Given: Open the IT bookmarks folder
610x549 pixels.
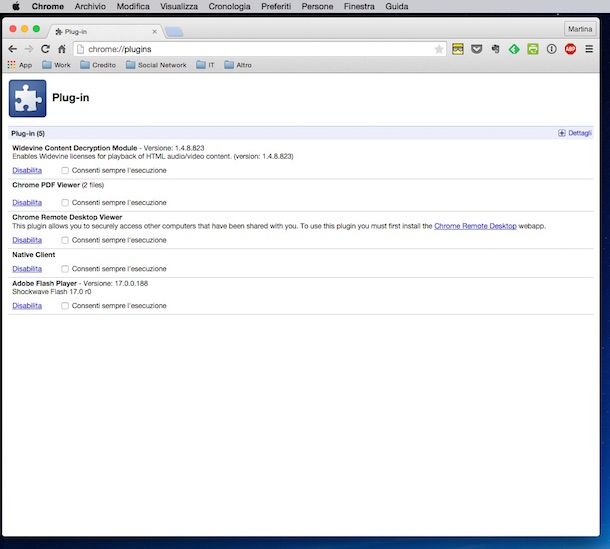Looking at the screenshot, I should [205, 65].
